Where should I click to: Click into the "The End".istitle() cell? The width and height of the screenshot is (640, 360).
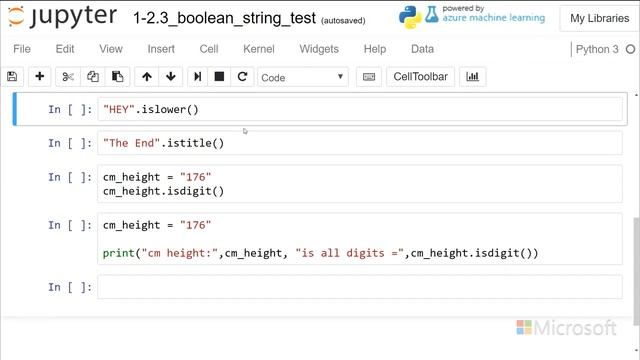click(x=360, y=143)
